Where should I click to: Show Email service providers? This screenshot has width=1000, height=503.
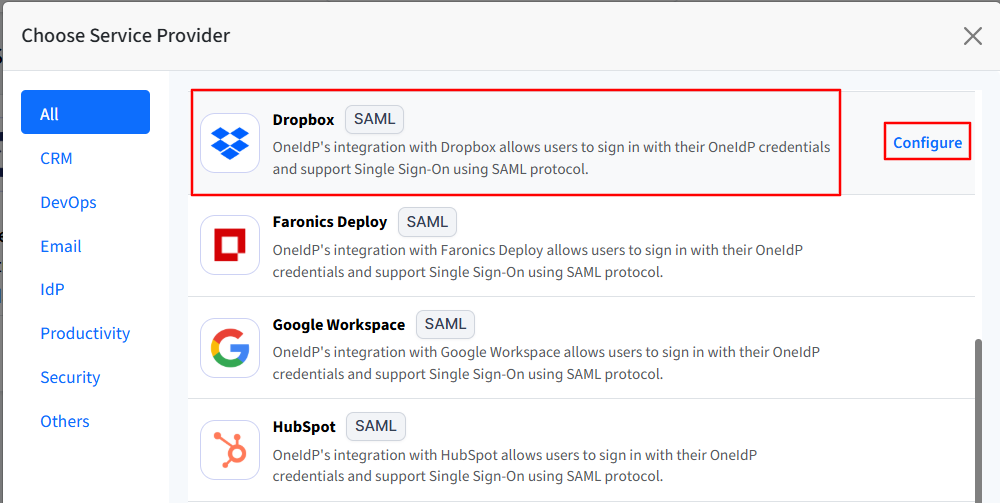tap(61, 246)
